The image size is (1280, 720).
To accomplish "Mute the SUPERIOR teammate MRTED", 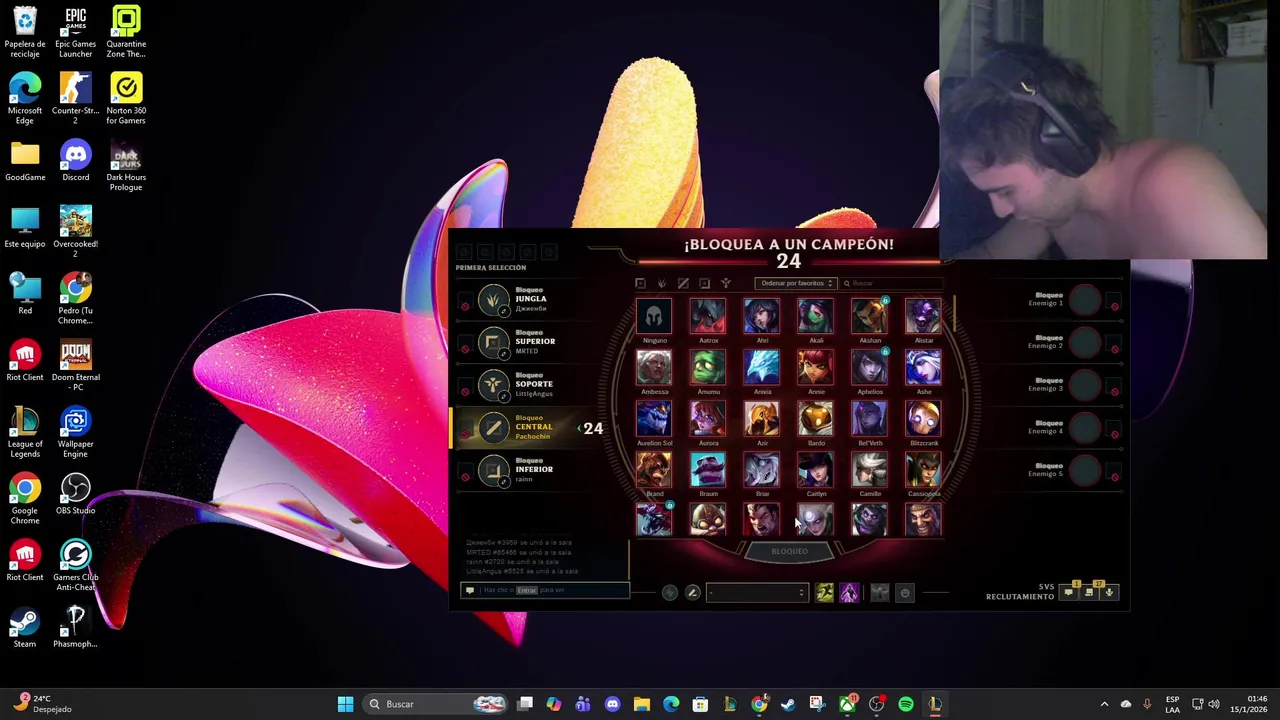I will [x=465, y=349].
